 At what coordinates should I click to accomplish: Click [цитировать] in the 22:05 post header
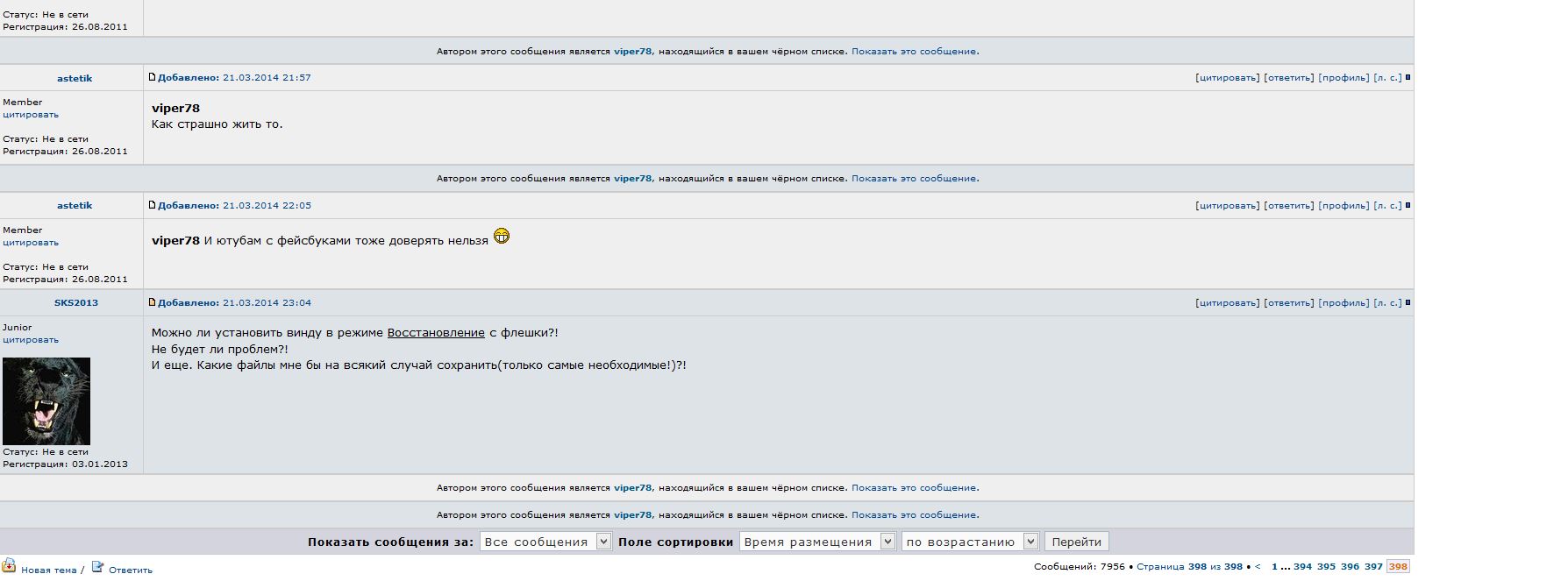tap(1227, 206)
